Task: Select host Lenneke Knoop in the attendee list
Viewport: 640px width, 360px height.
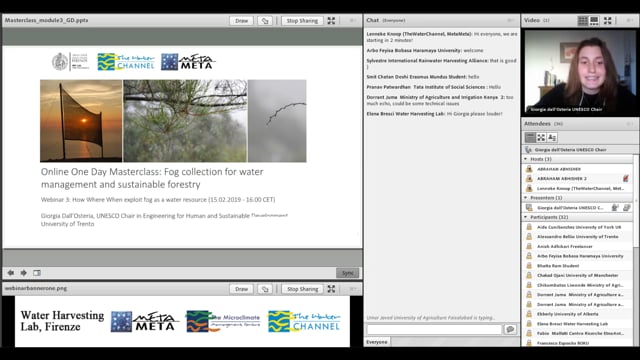Action: tap(578, 189)
